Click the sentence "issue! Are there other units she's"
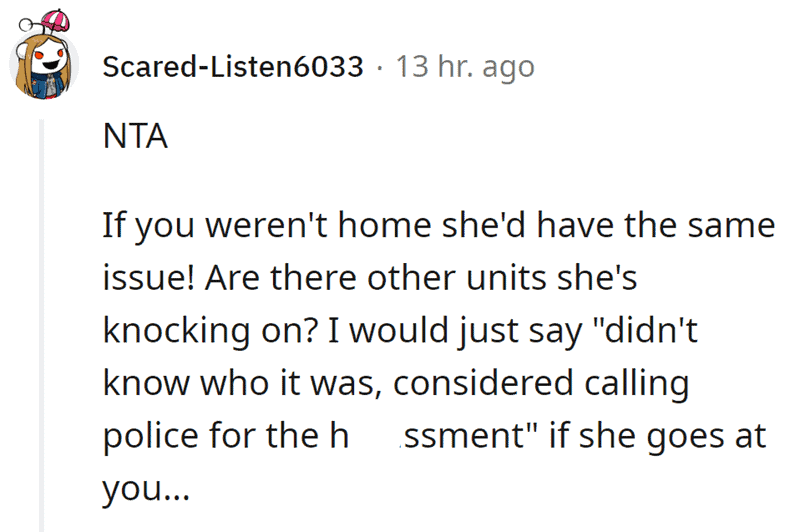This screenshot has width=800, height=532. (x=370, y=278)
